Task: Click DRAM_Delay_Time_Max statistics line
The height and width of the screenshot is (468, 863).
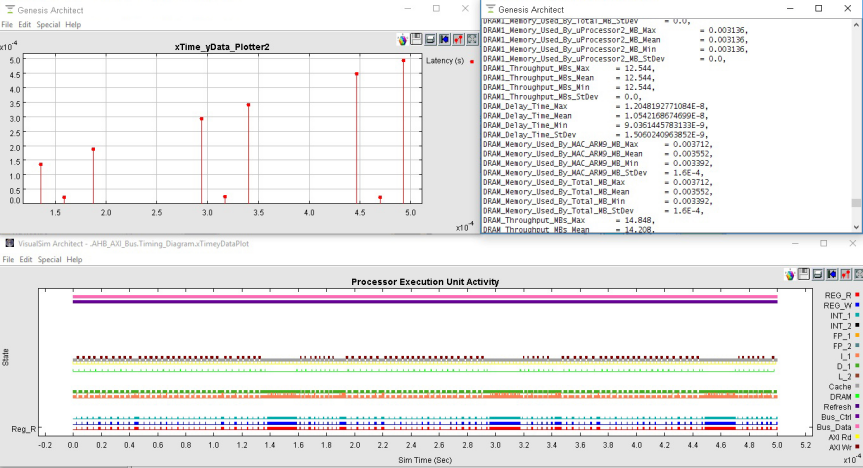Action: click(x=596, y=106)
